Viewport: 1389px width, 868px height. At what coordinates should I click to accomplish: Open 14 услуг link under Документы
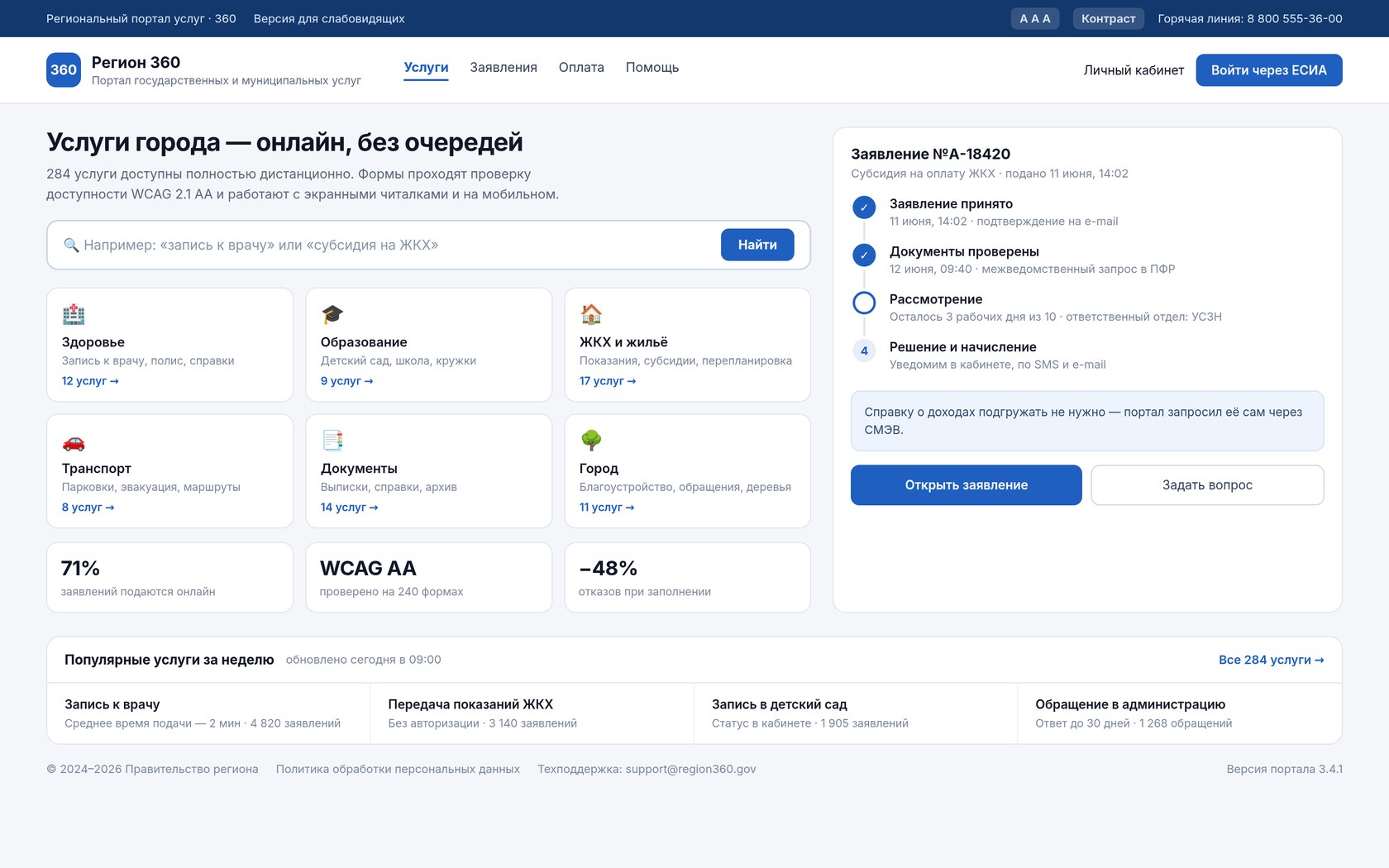pyautogui.click(x=349, y=508)
